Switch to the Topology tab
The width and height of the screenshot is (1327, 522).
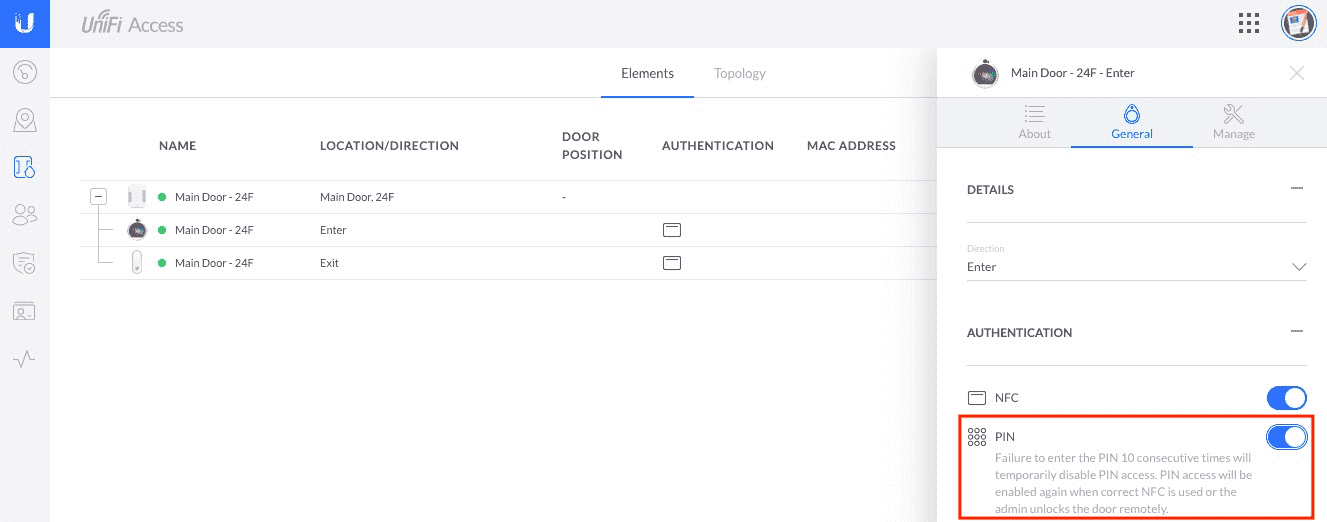pyautogui.click(x=740, y=73)
